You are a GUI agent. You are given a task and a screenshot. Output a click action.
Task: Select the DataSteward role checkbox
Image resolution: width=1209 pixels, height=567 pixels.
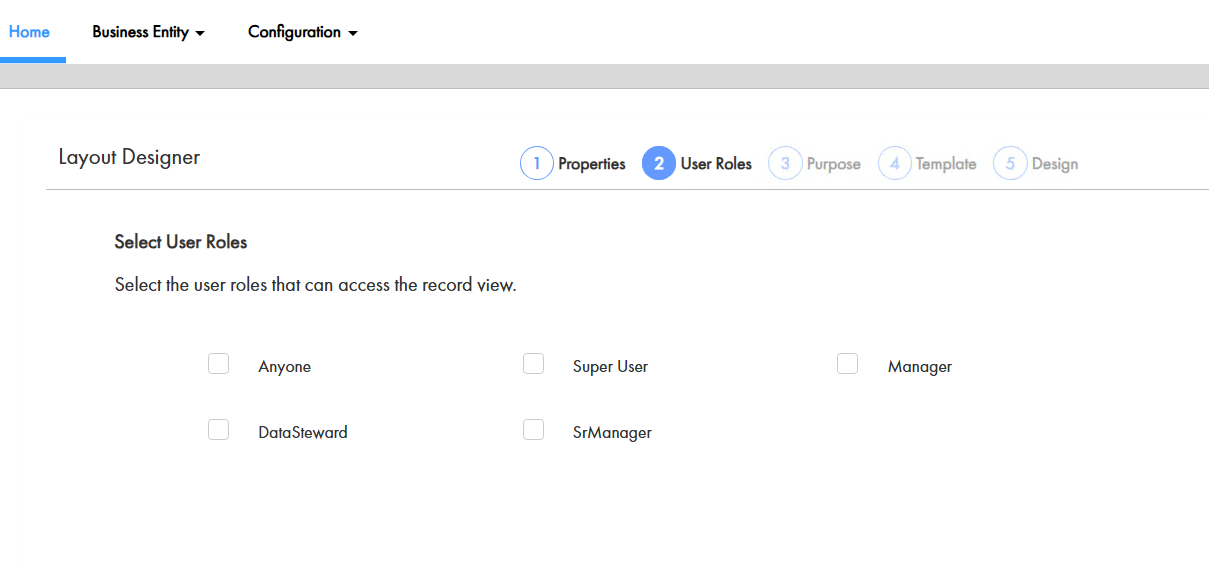[219, 430]
